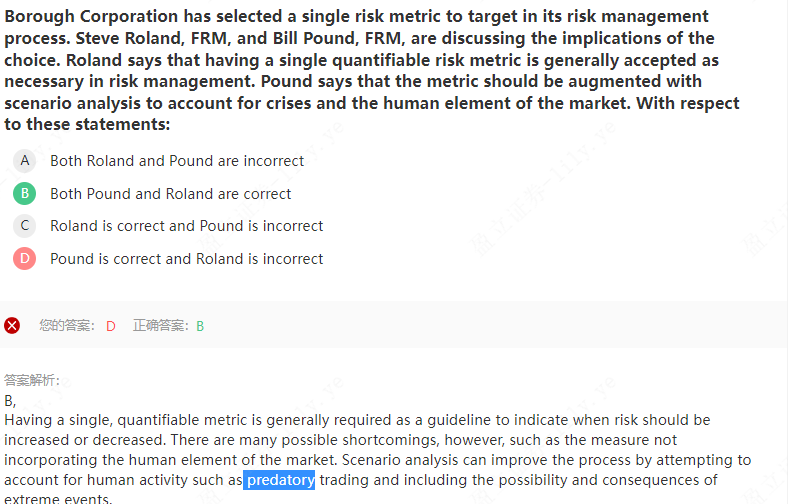Choose 'Both Pound and Roland are correct'
The image size is (788, 504).
pyautogui.click(x=171, y=194)
